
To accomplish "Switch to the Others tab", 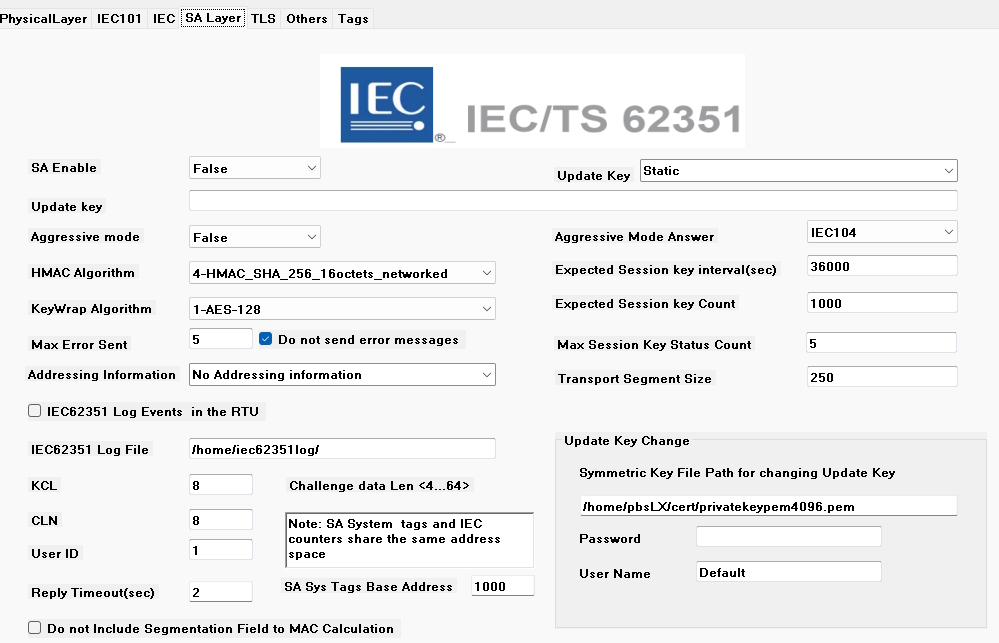I will (306, 17).
